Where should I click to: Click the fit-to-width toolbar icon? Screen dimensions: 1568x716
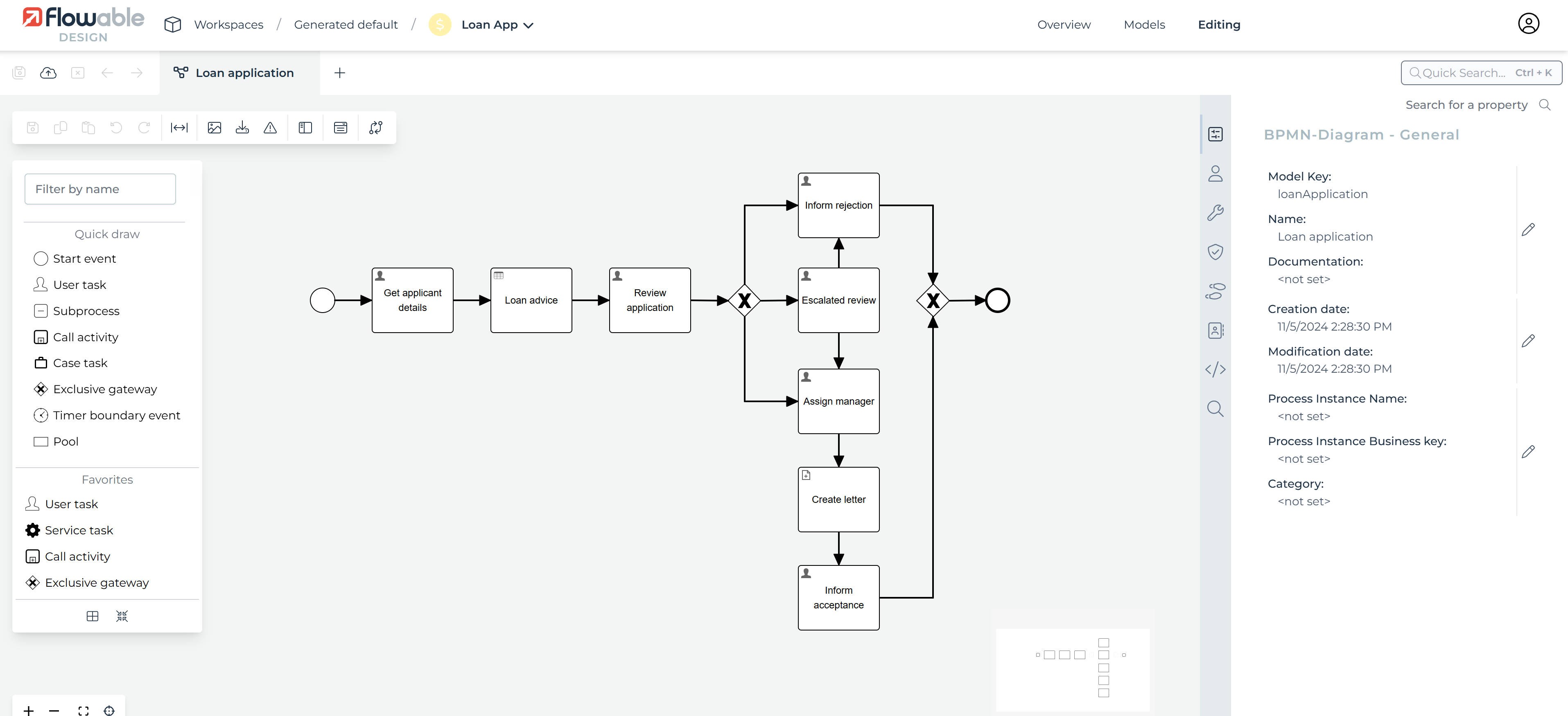179,127
